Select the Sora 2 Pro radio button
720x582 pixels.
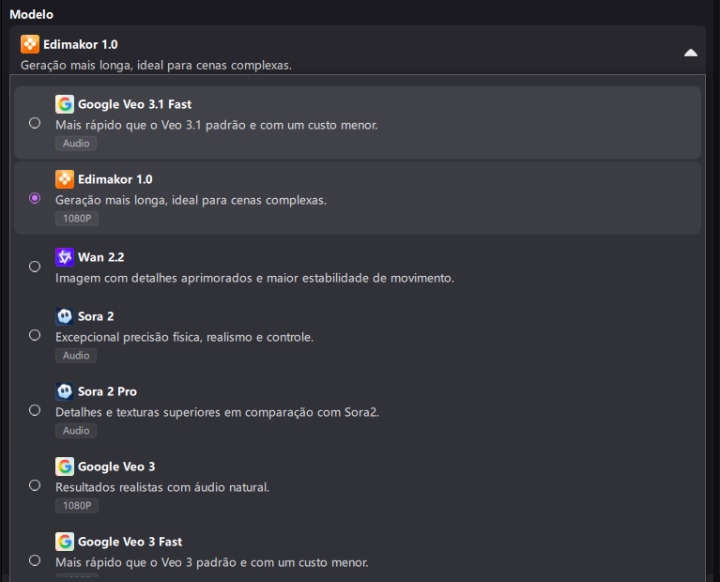[x=35, y=410]
